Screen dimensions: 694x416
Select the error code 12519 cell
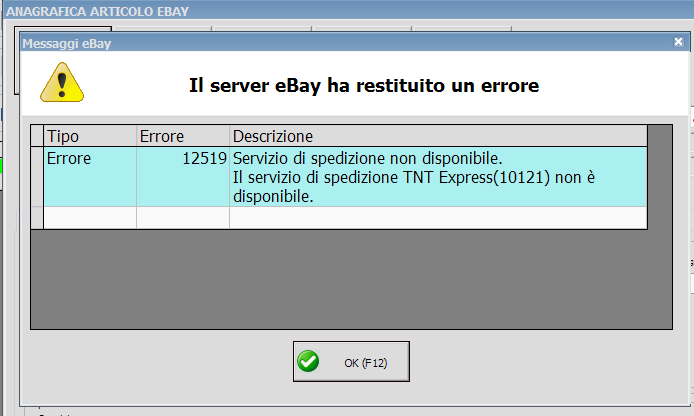183,177
